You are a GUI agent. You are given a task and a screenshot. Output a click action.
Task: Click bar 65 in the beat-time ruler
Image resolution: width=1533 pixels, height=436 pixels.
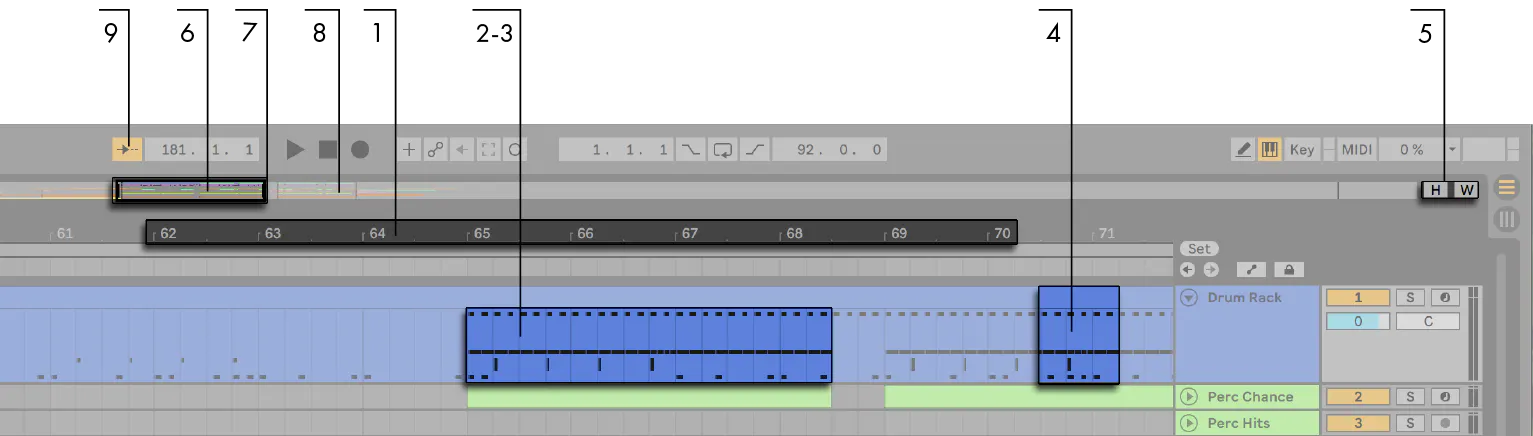(x=482, y=234)
